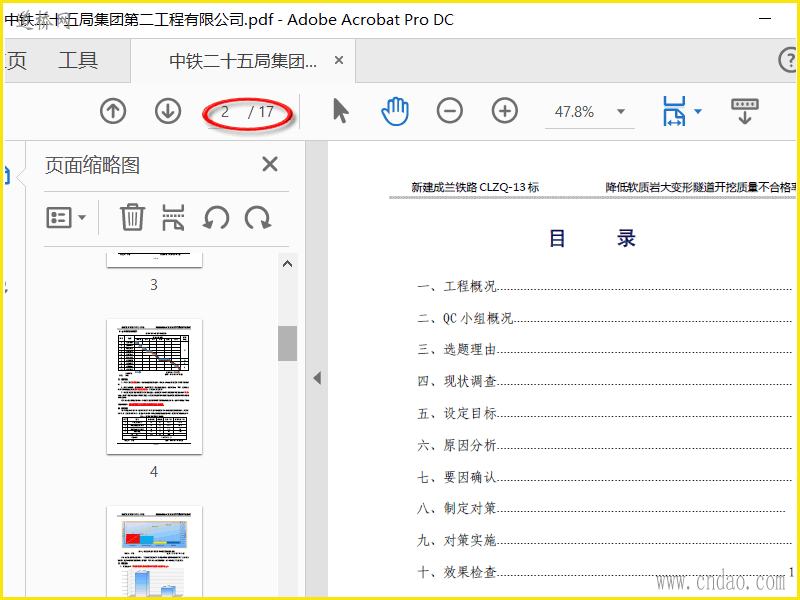Click the thumbnail panel page-layout icon
The image size is (800, 600).
(x=173, y=218)
